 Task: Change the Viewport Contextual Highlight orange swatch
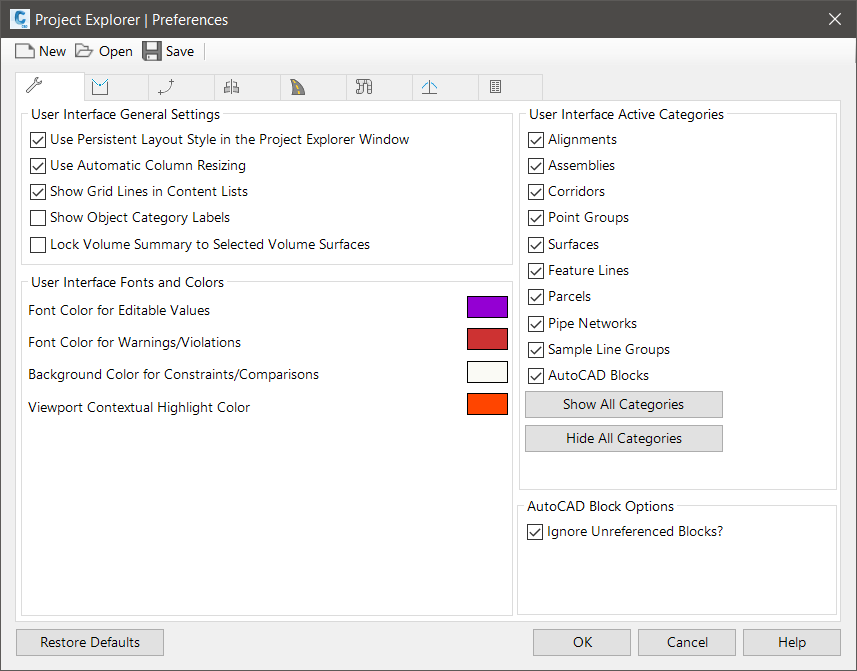coord(487,405)
